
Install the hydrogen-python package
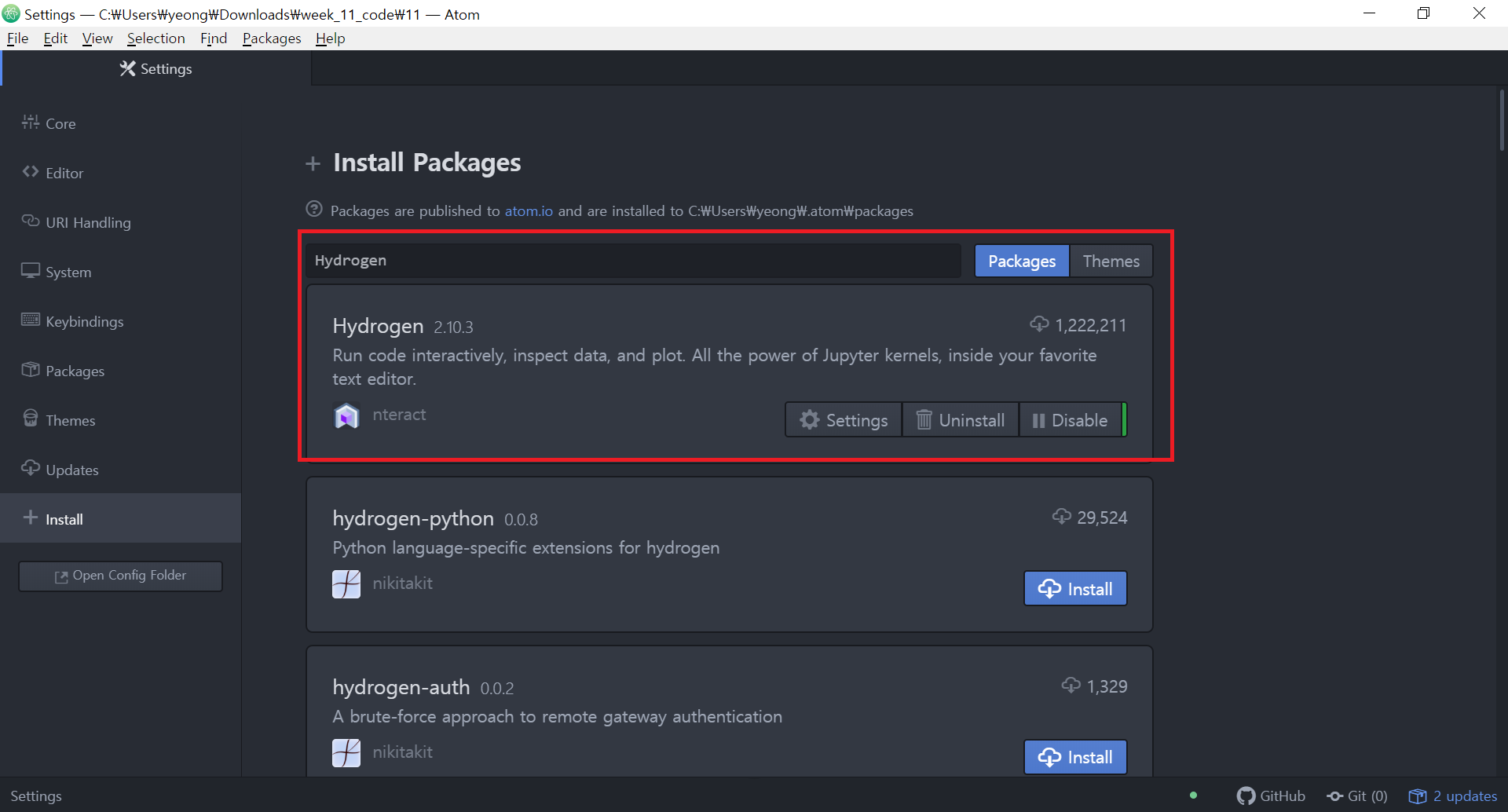click(x=1075, y=588)
